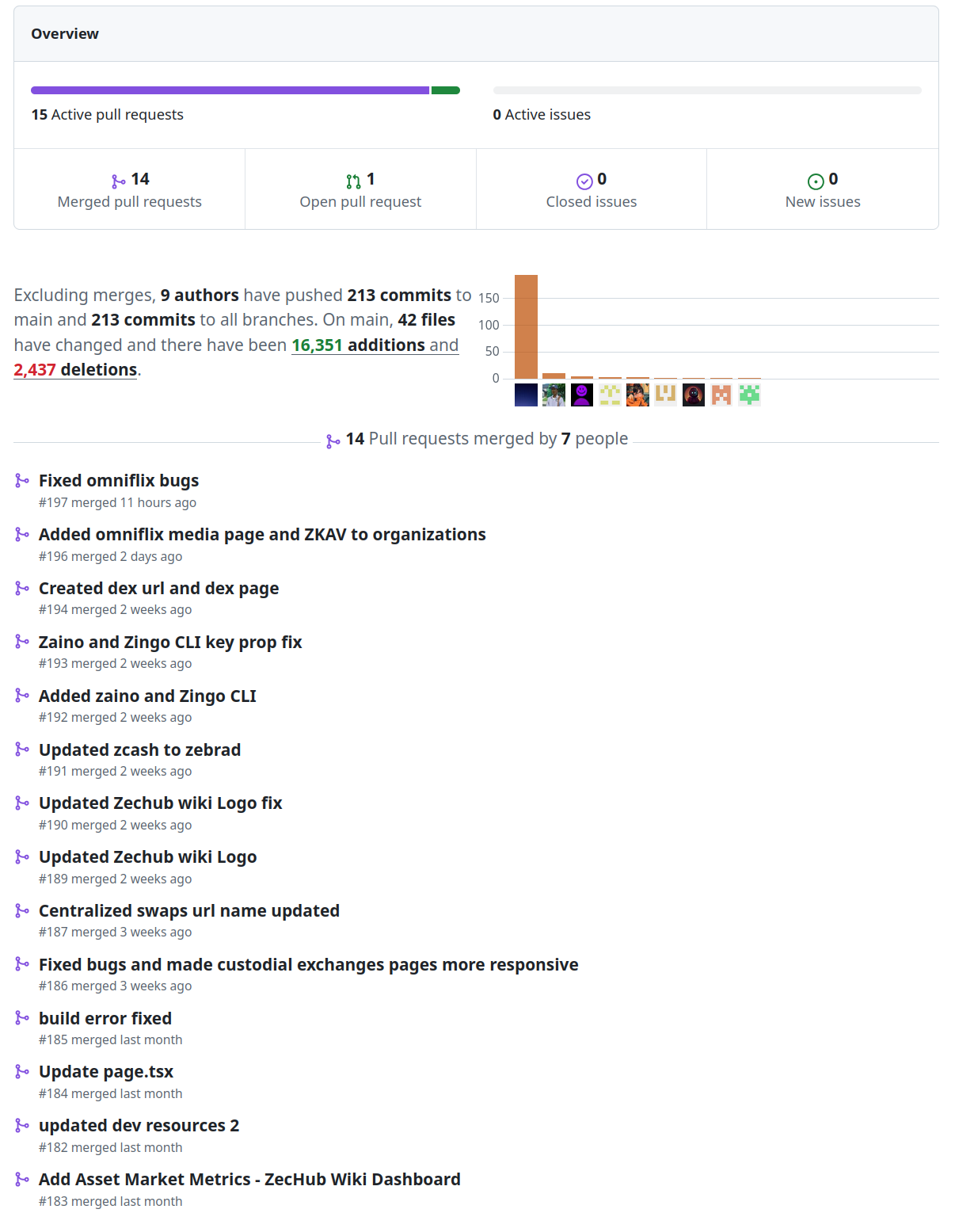Click the new issues circle icon
Screen dimensions: 955x1232
816,181
